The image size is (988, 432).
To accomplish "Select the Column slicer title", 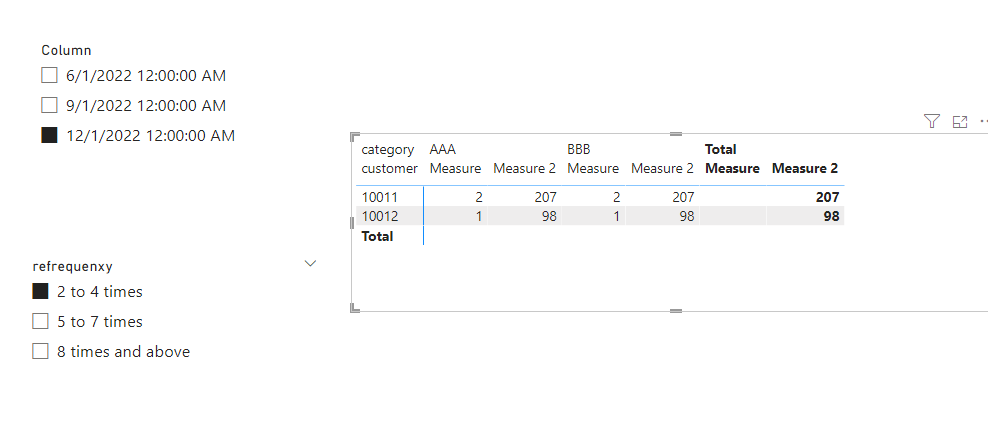I will pos(66,50).
